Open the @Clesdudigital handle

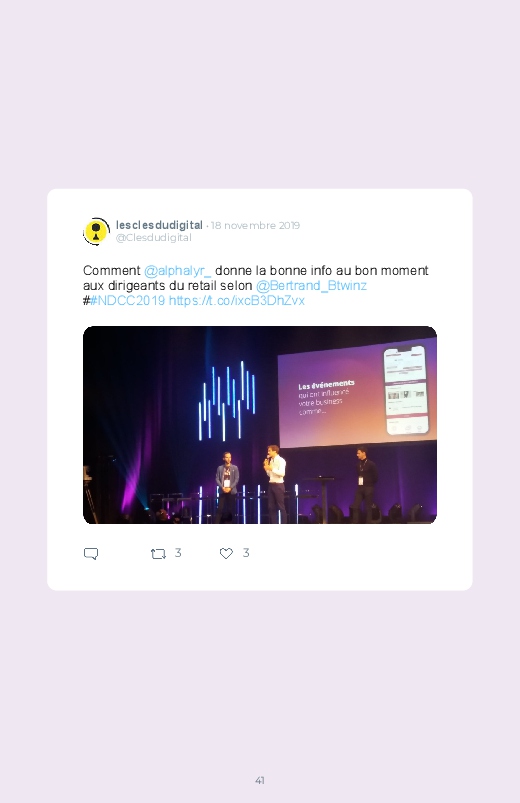pyautogui.click(x=154, y=238)
